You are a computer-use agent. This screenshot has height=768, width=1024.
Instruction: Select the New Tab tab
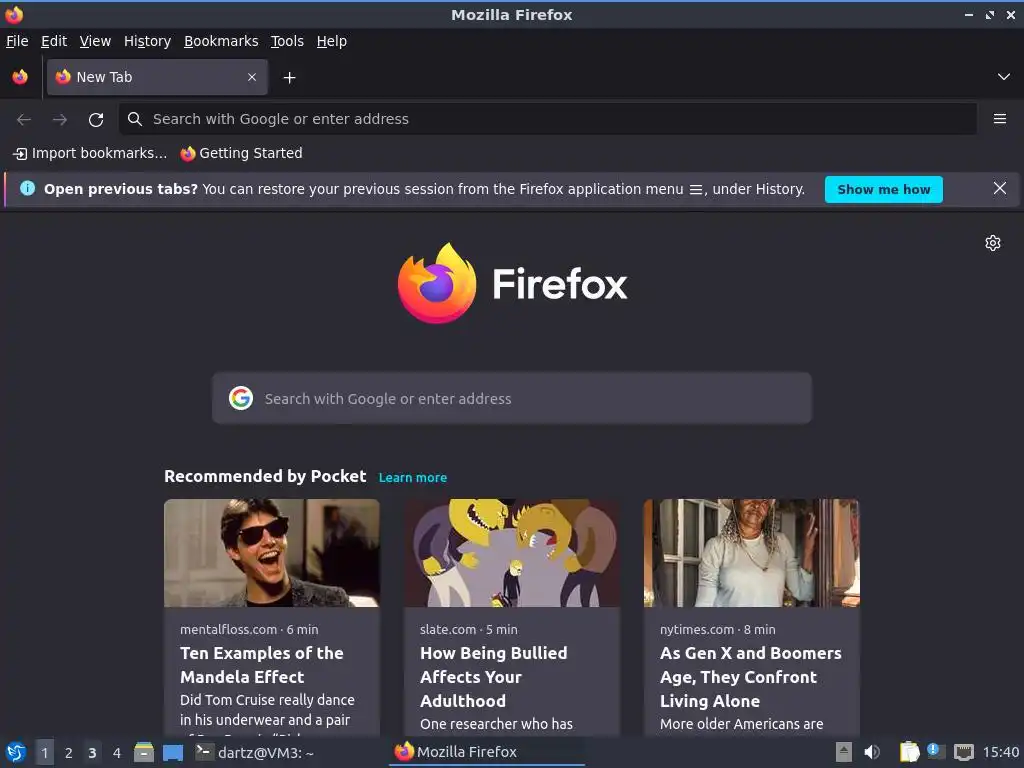click(157, 77)
